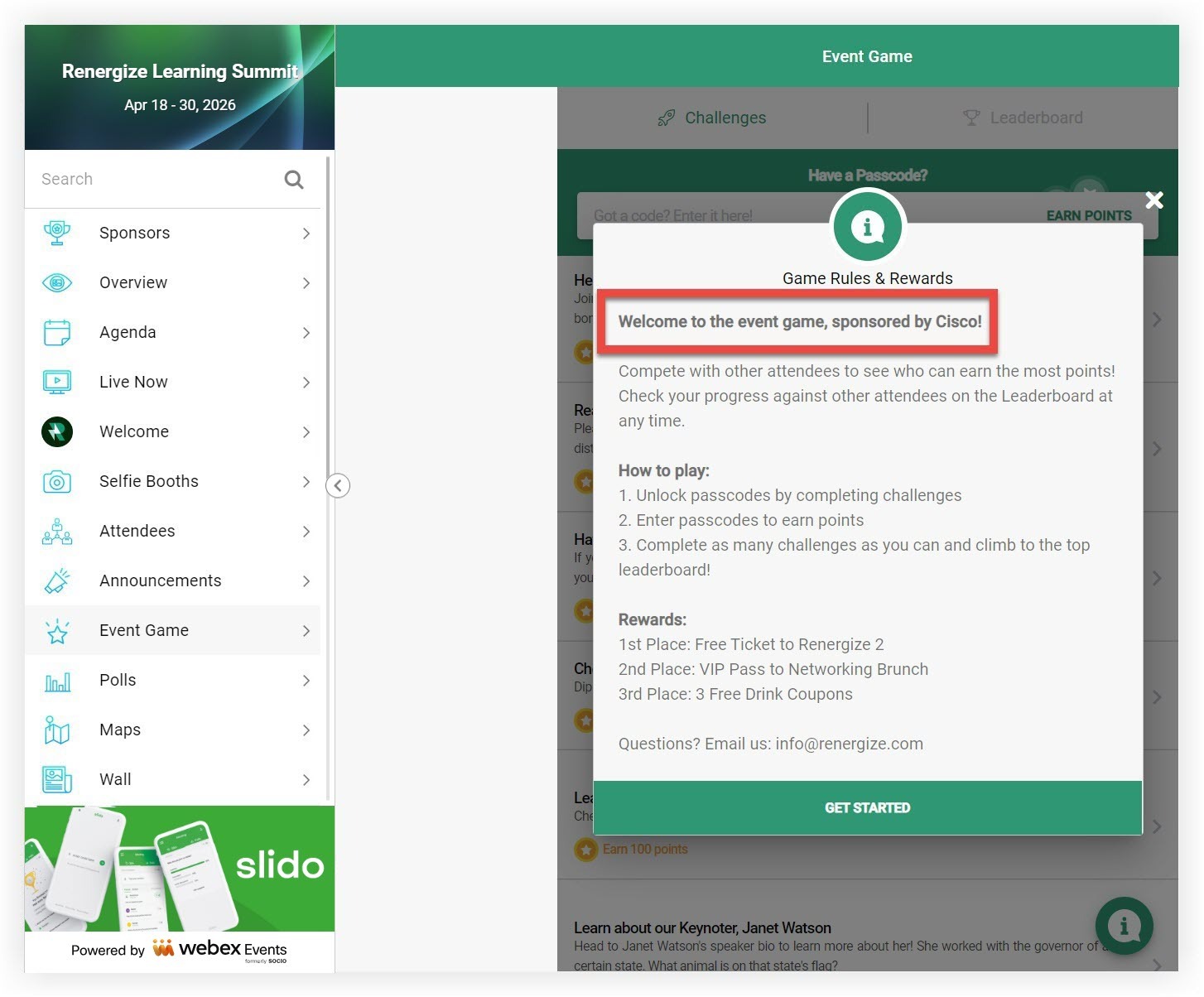Click the Event Game star icon

coord(57,632)
